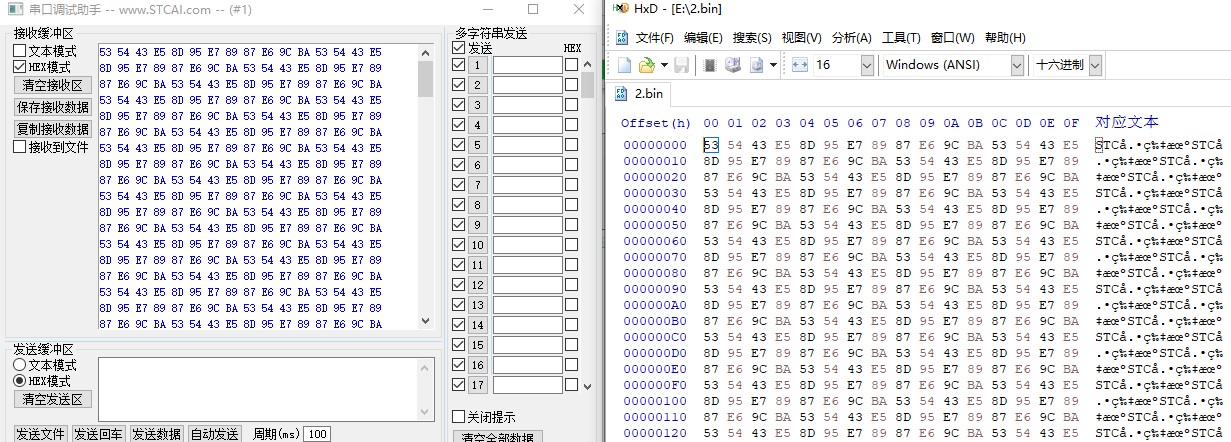Click the bytes-per-row width icon in HxD
Image resolution: width=1231 pixels, height=442 pixels.
point(799,65)
